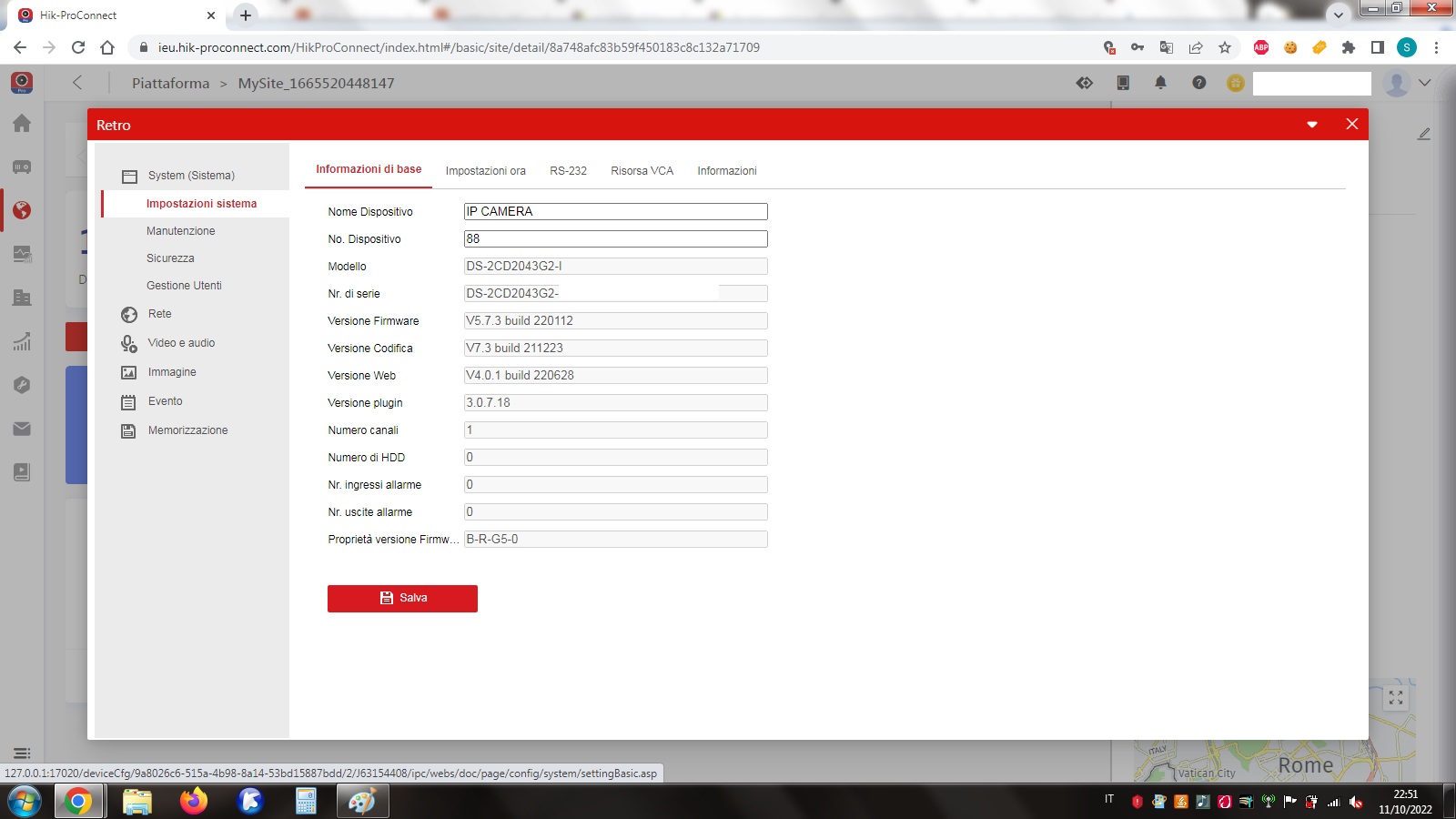1456x819 pixels.
Task: Click the Video e audio icon
Action: [129, 344]
